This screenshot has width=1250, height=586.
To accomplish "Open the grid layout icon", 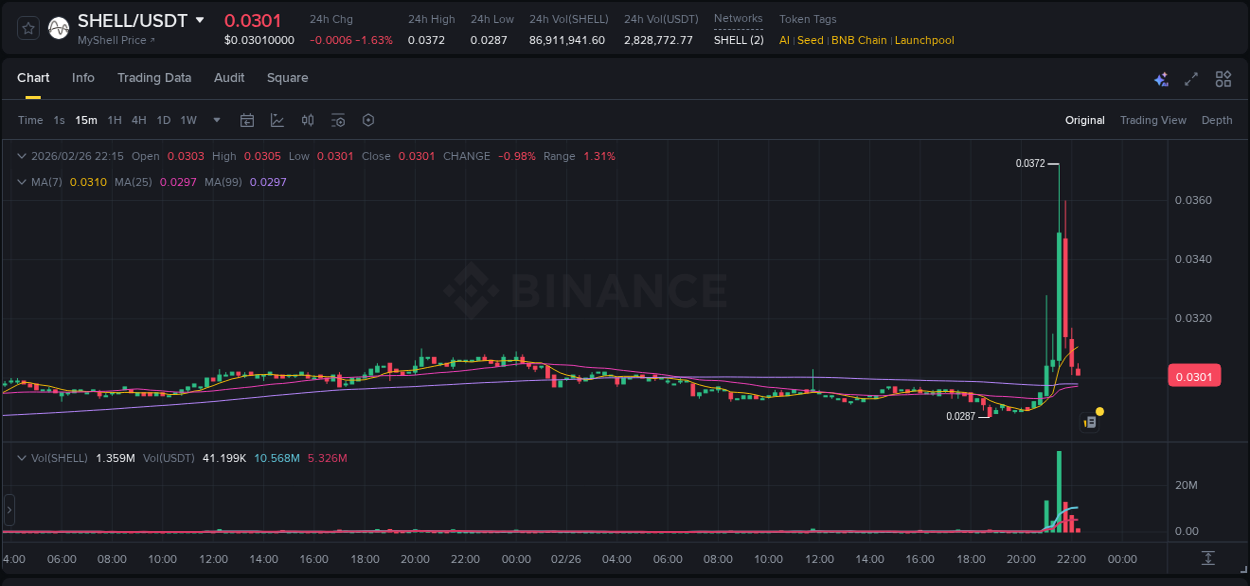I will [1222, 79].
